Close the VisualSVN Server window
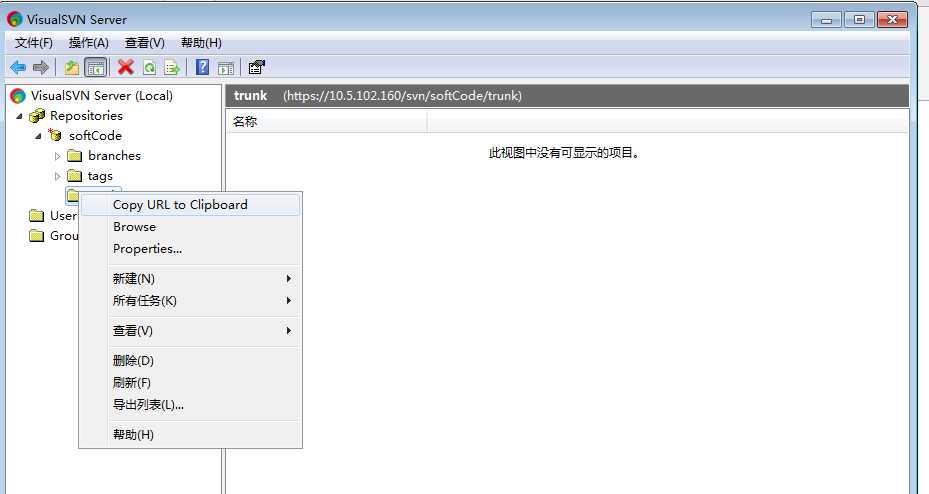 click(x=892, y=20)
